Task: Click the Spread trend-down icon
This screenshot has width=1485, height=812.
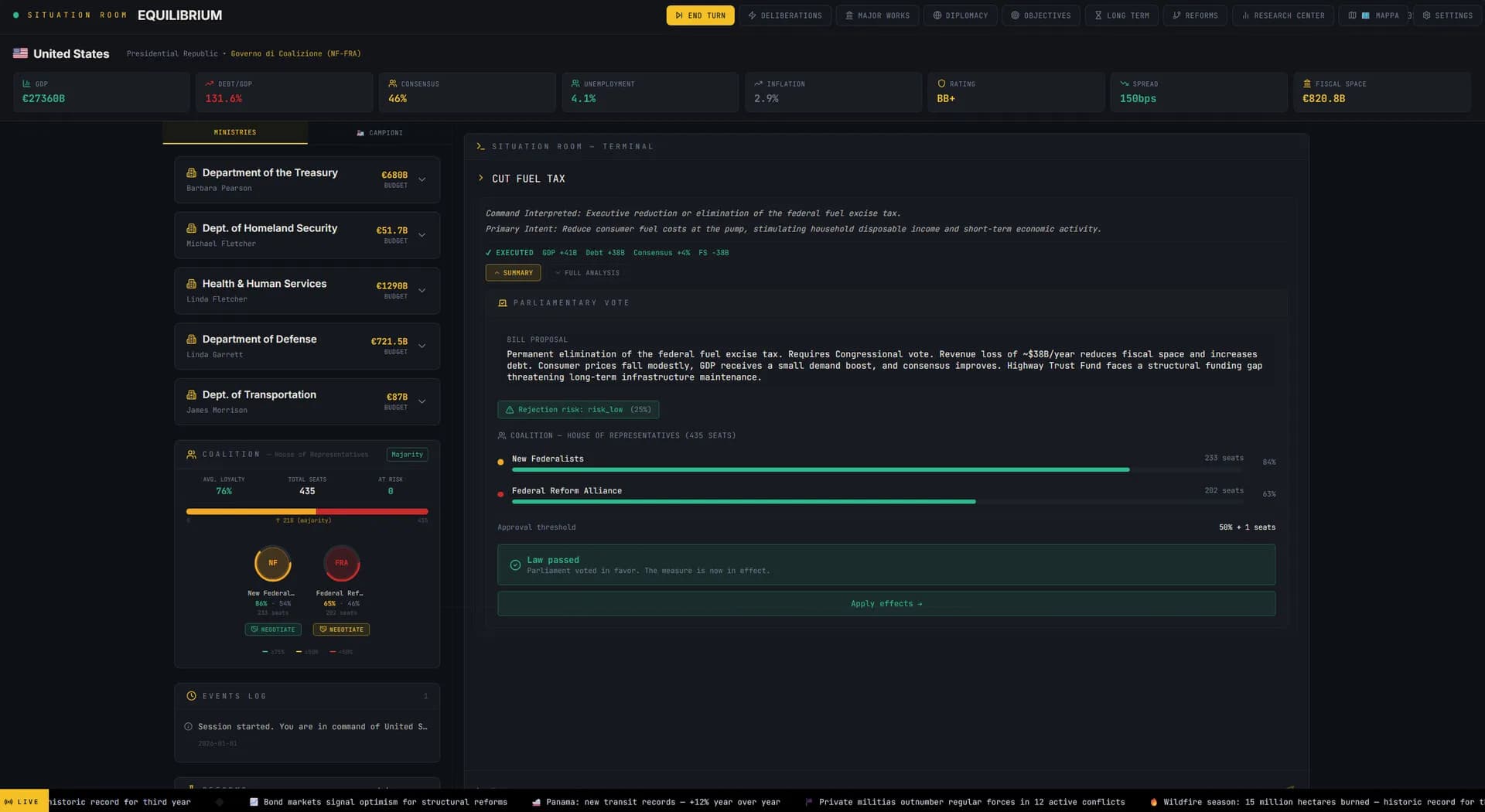Action: tap(1125, 84)
